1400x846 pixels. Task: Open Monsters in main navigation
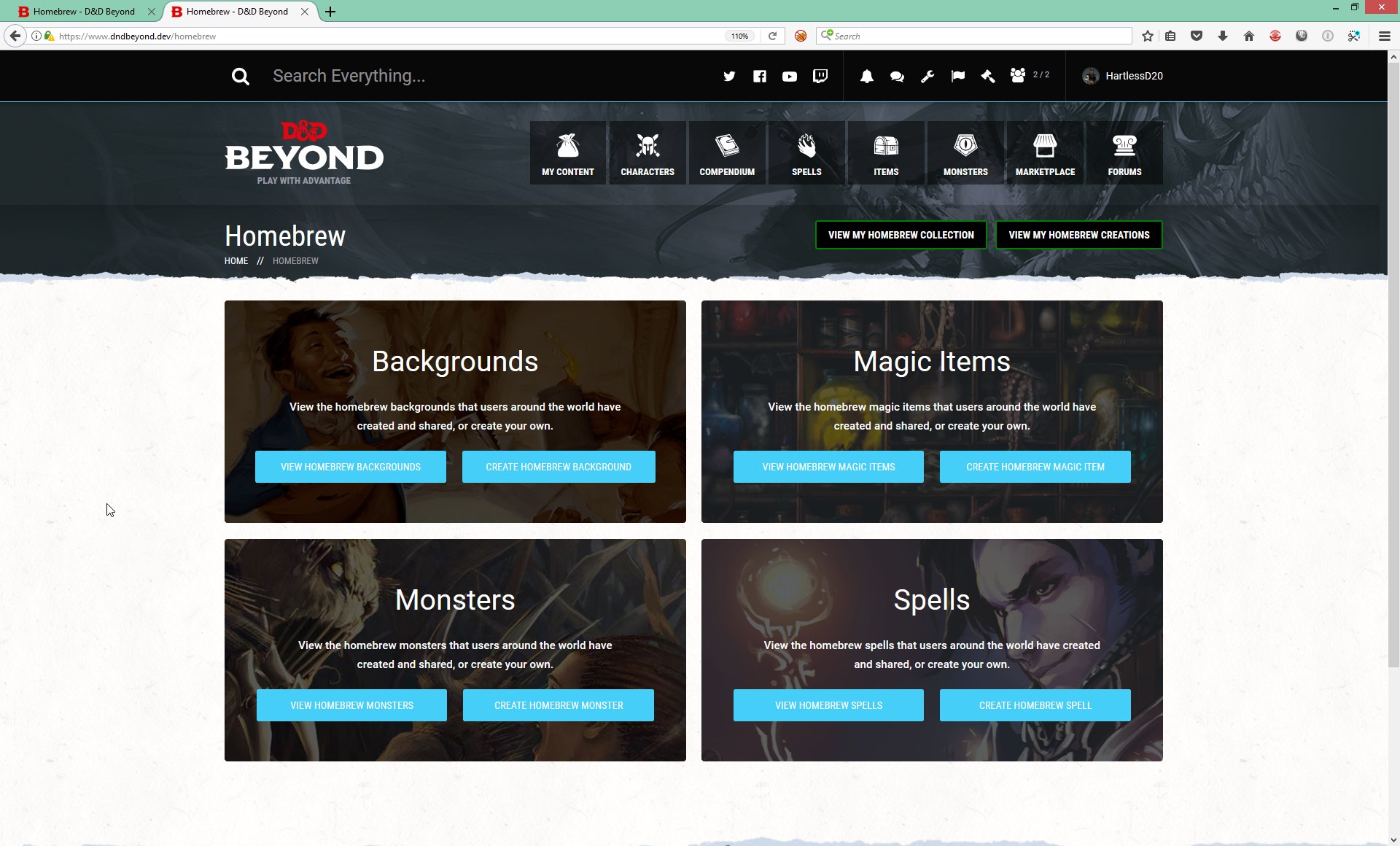[965, 152]
